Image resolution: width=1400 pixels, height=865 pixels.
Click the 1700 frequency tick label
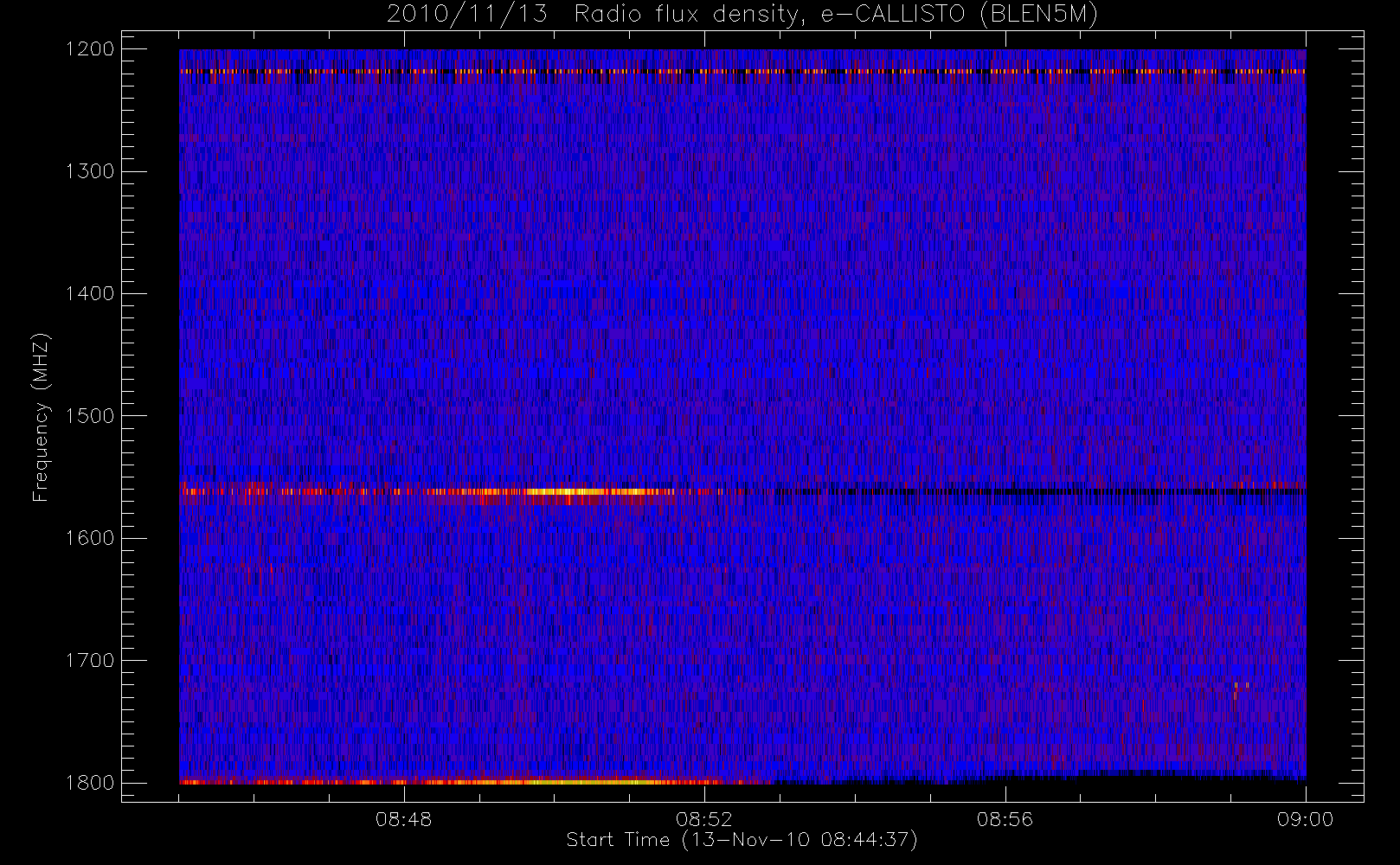click(90, 660)
